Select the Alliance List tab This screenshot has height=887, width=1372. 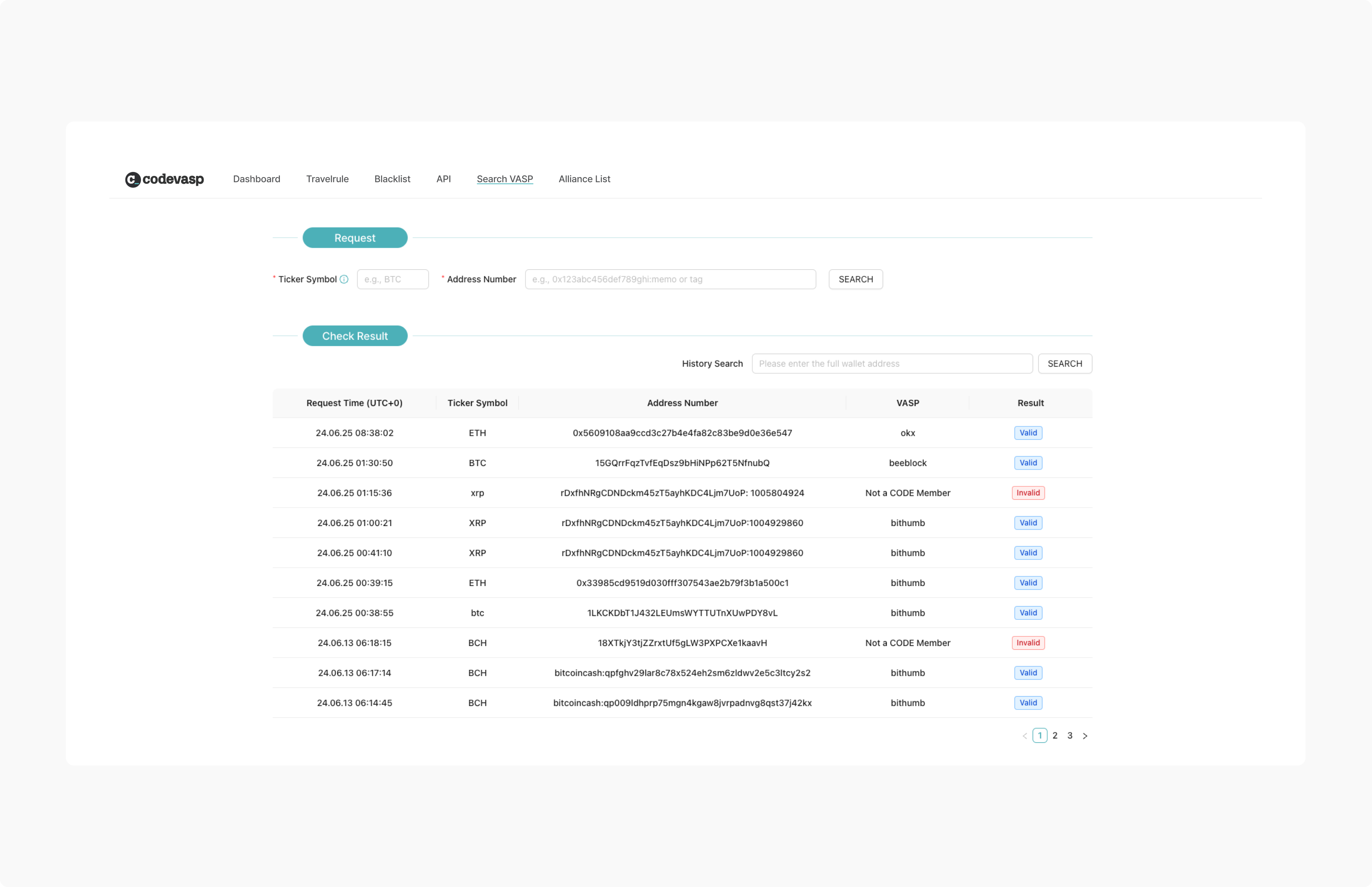click(x=584, y=179)
